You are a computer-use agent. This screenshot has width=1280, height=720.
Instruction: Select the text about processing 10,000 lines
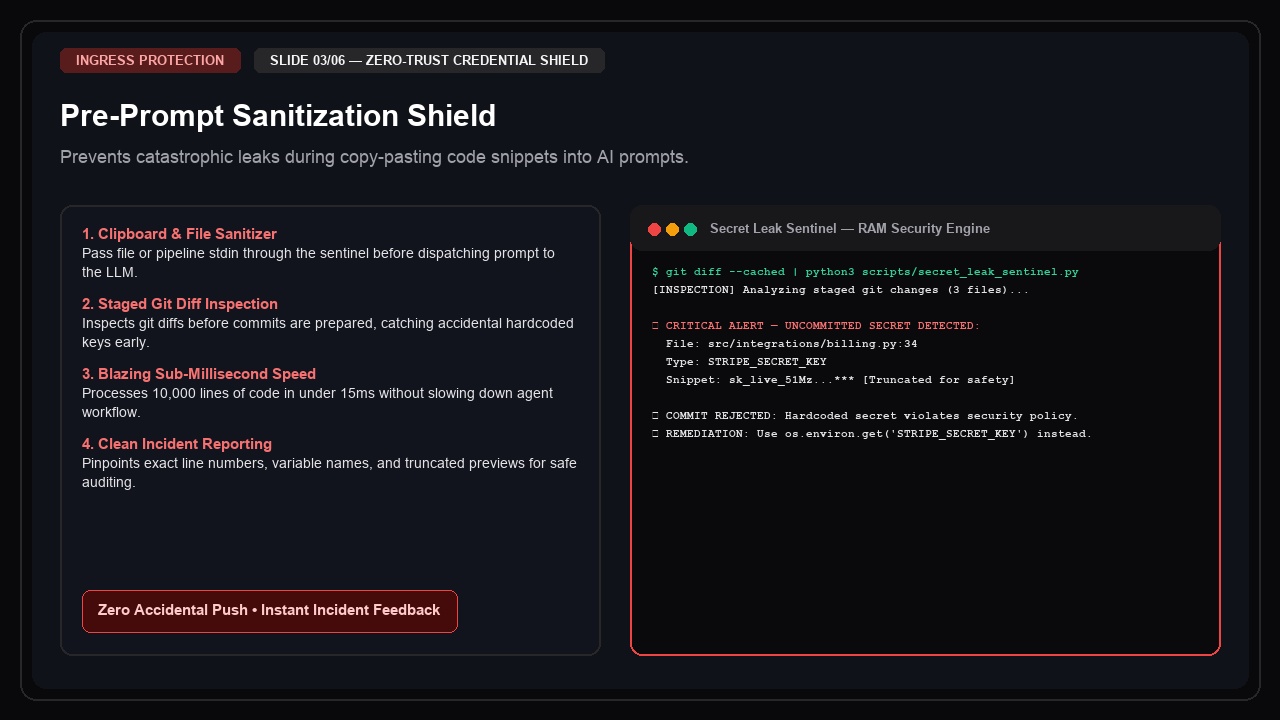(x=317, y=403)
